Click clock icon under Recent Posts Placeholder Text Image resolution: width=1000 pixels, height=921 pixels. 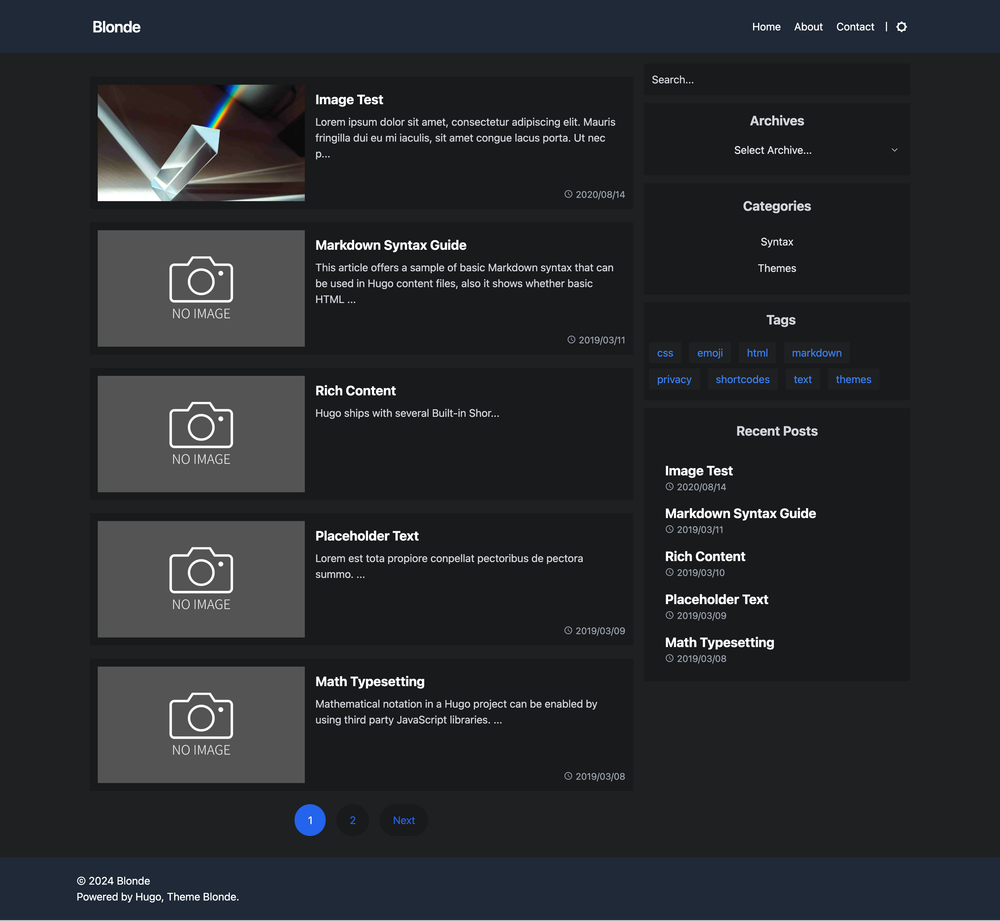pyautogui.click(x=670, y=615)
